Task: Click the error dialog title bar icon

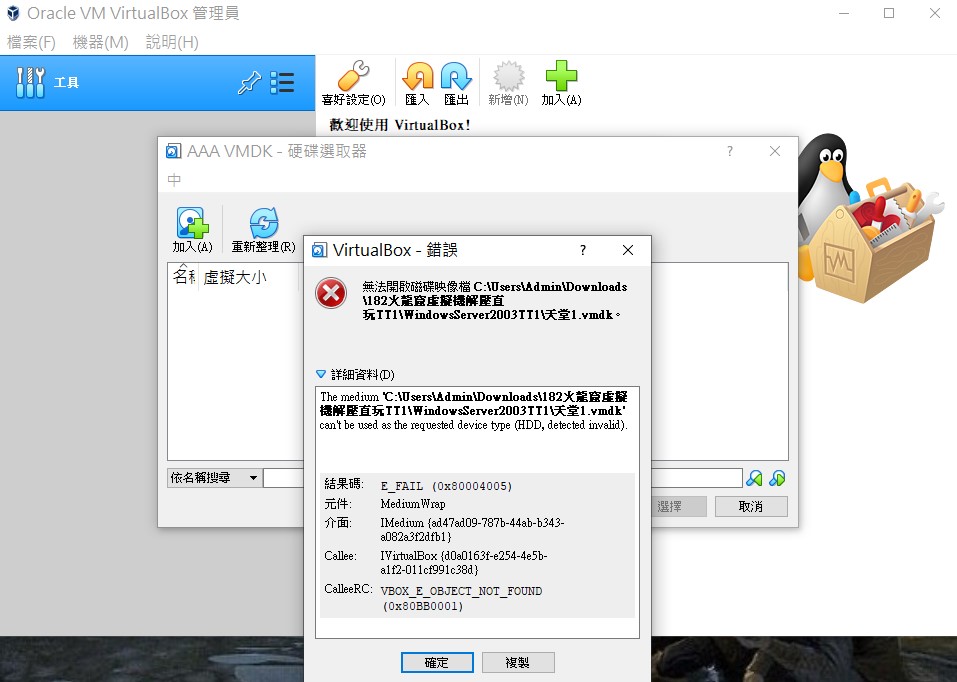Action: pos(319,250)
